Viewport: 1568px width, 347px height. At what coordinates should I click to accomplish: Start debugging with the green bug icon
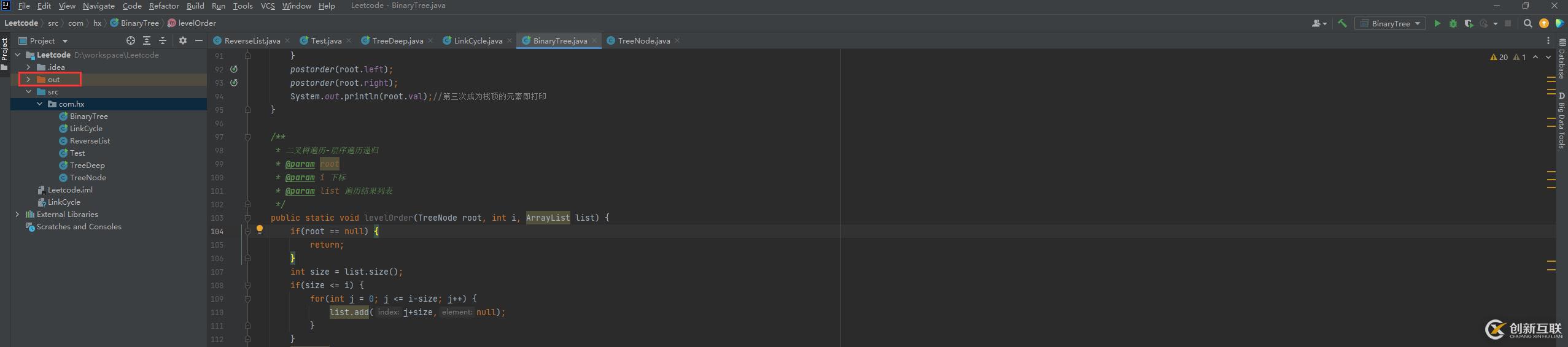(x=1453, y=23)
